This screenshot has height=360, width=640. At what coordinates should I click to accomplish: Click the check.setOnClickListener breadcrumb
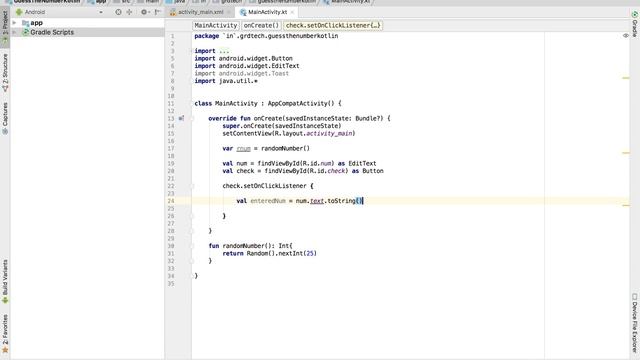click(x=333, y=25)
